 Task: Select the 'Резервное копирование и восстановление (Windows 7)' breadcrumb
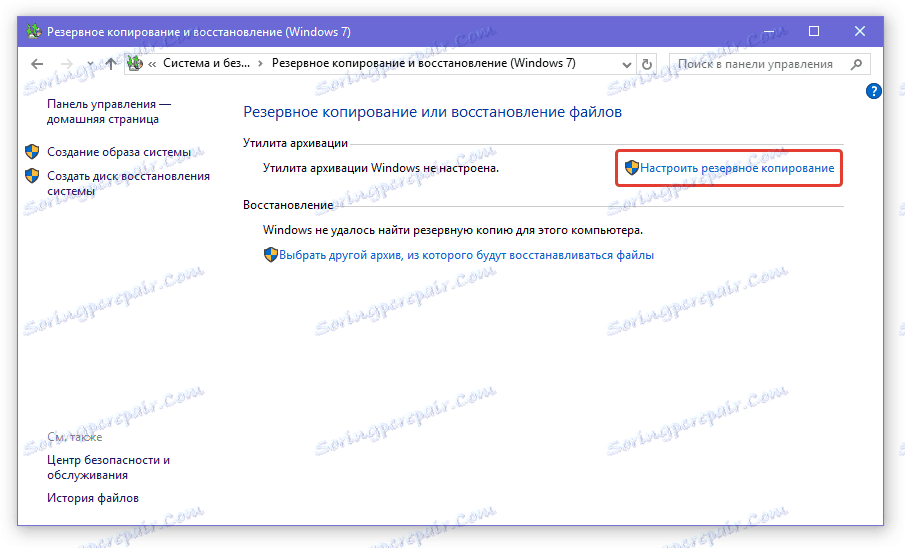click(x=424, y=64)
